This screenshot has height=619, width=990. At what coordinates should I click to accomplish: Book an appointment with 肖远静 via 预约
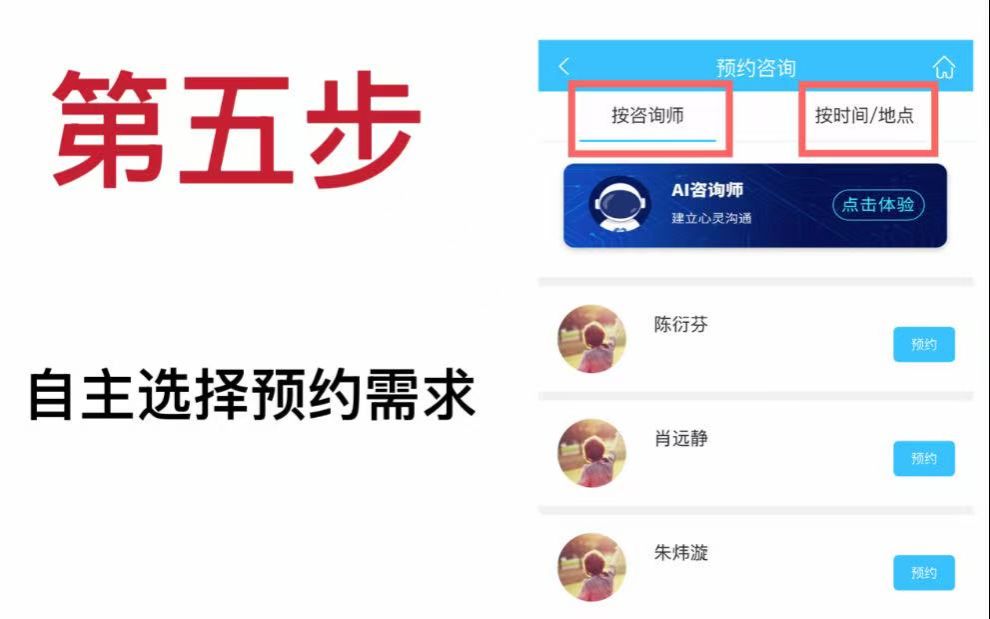pos(924,458)
